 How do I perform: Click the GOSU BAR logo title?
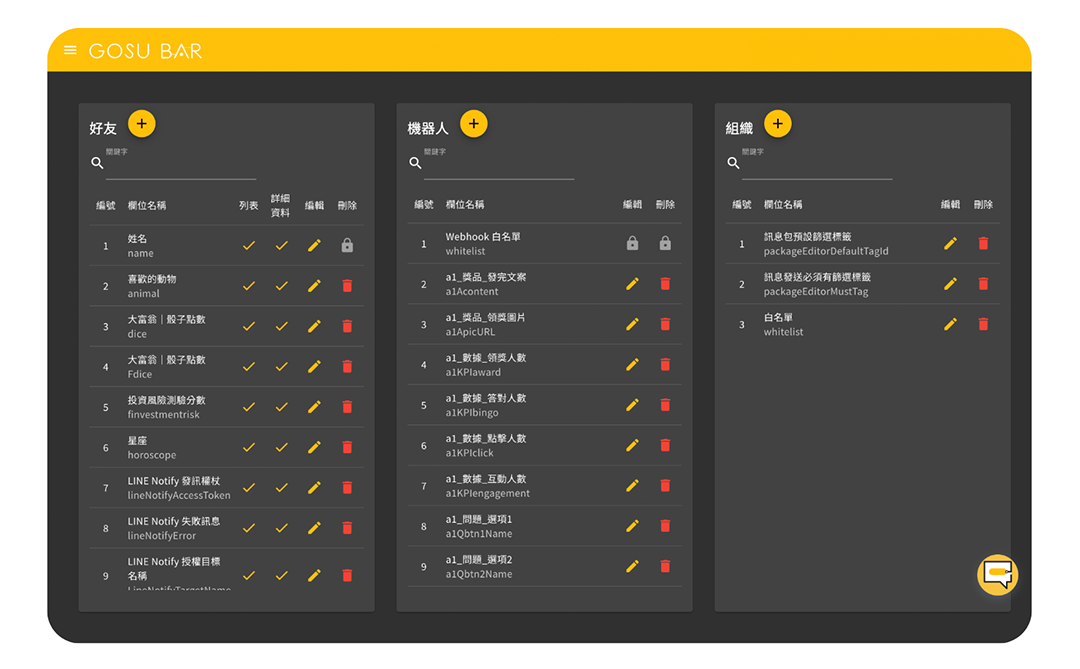(x=145, y=51)
